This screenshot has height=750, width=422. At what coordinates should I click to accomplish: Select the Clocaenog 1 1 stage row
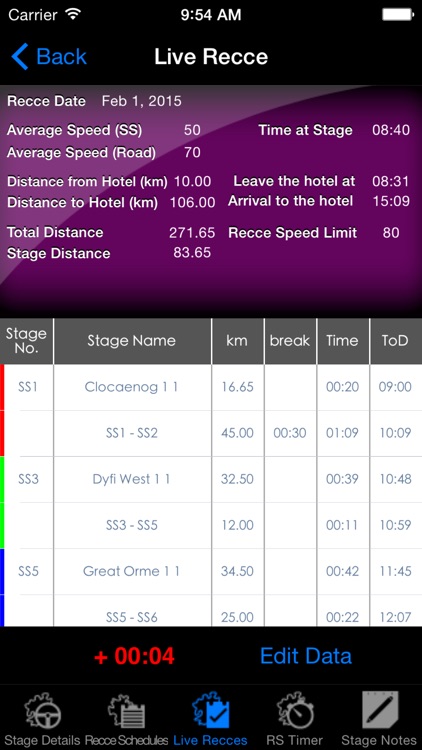[211, 387]
